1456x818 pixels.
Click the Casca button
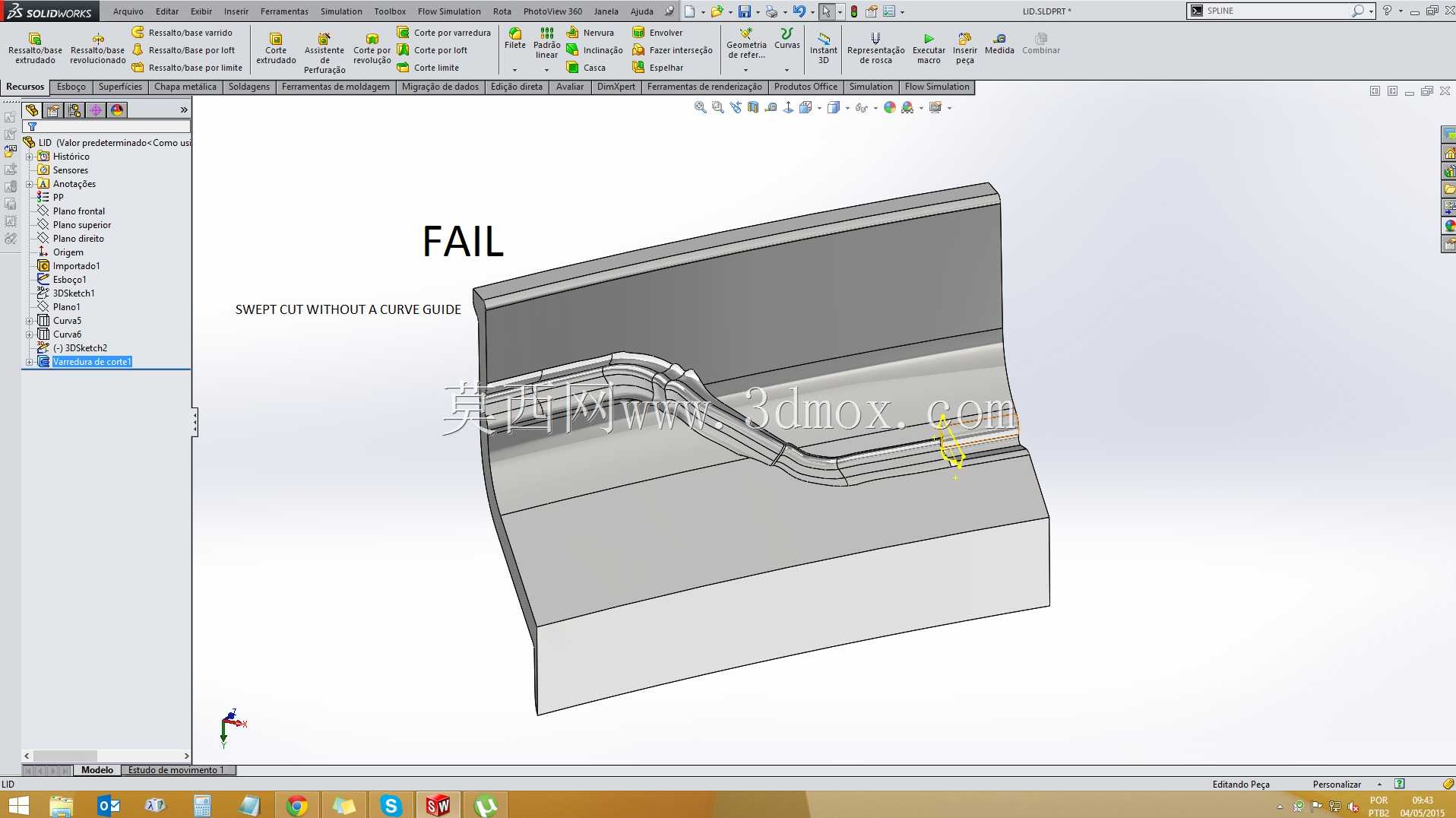[x=586, y=68]
